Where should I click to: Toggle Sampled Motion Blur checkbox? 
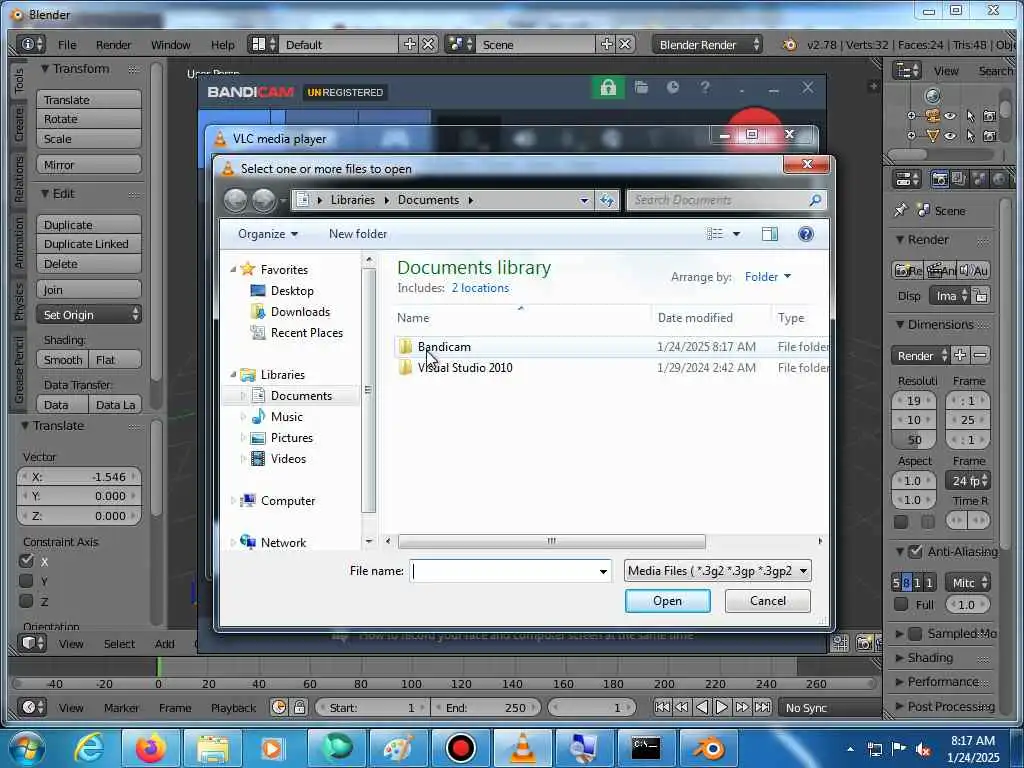coord(916,633)
